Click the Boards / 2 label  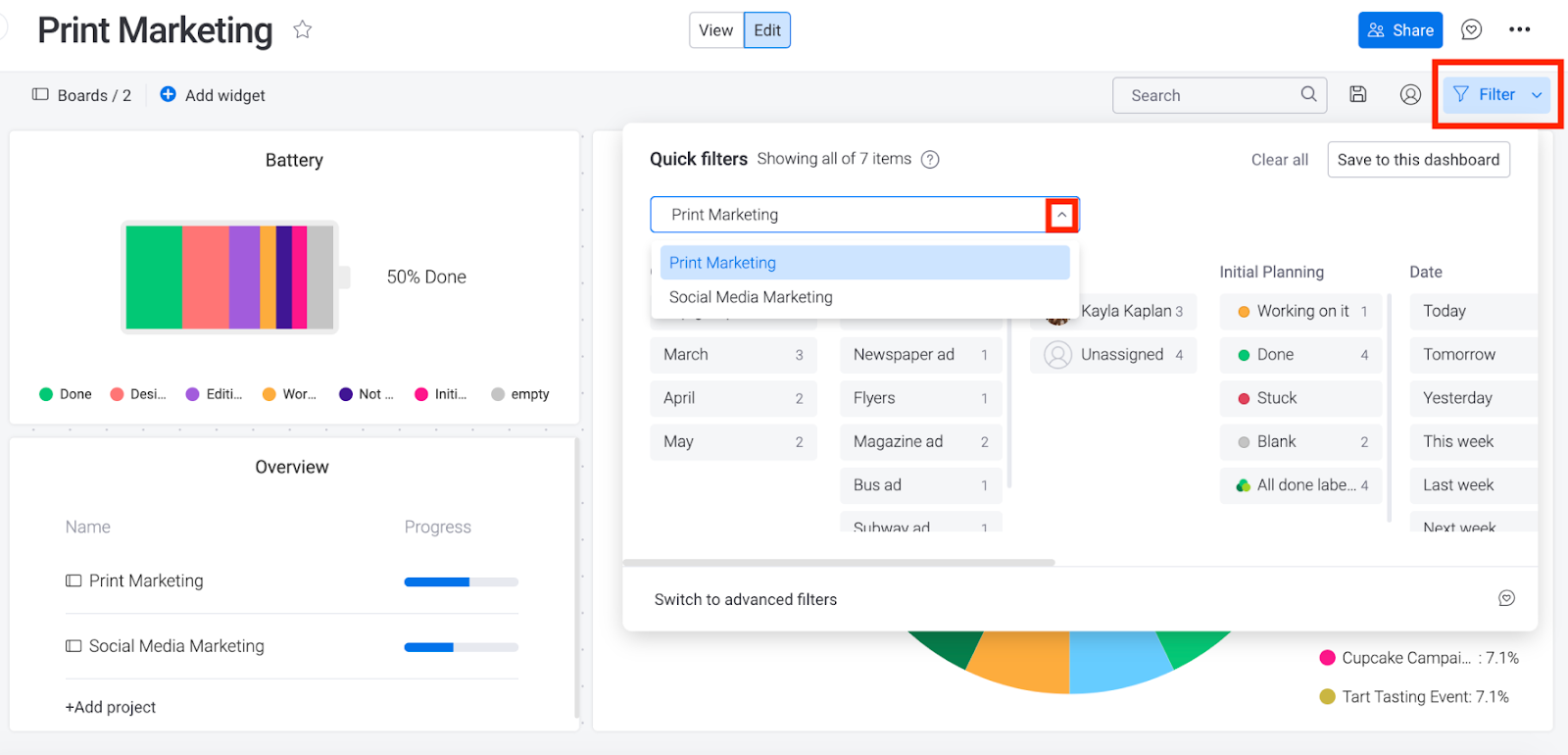click(94, 95)
